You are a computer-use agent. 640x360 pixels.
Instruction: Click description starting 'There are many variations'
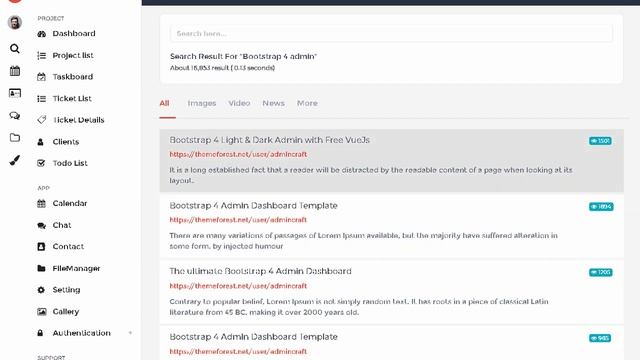click(363, 241)
